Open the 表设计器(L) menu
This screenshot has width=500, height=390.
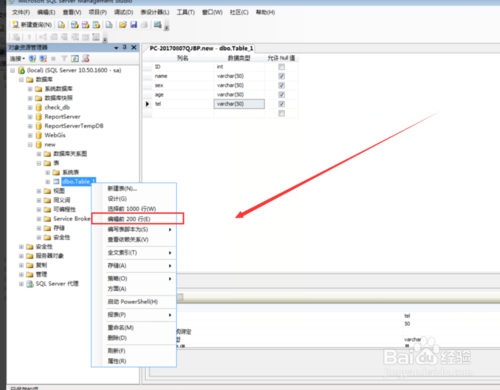point(155,12)
